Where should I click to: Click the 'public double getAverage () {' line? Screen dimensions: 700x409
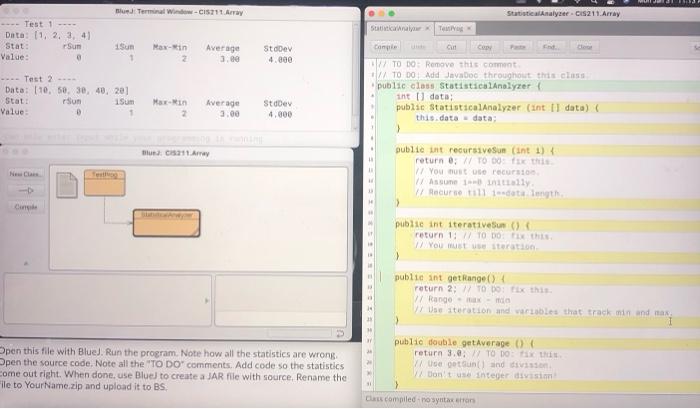[x=464, y=343]
